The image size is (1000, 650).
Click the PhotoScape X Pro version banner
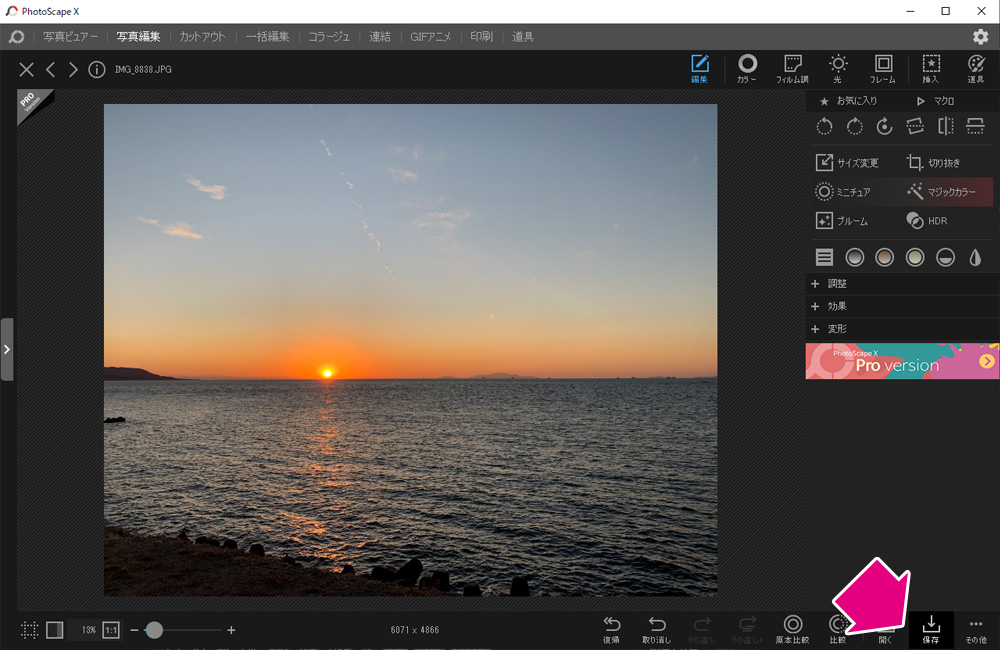click(902, 361)
